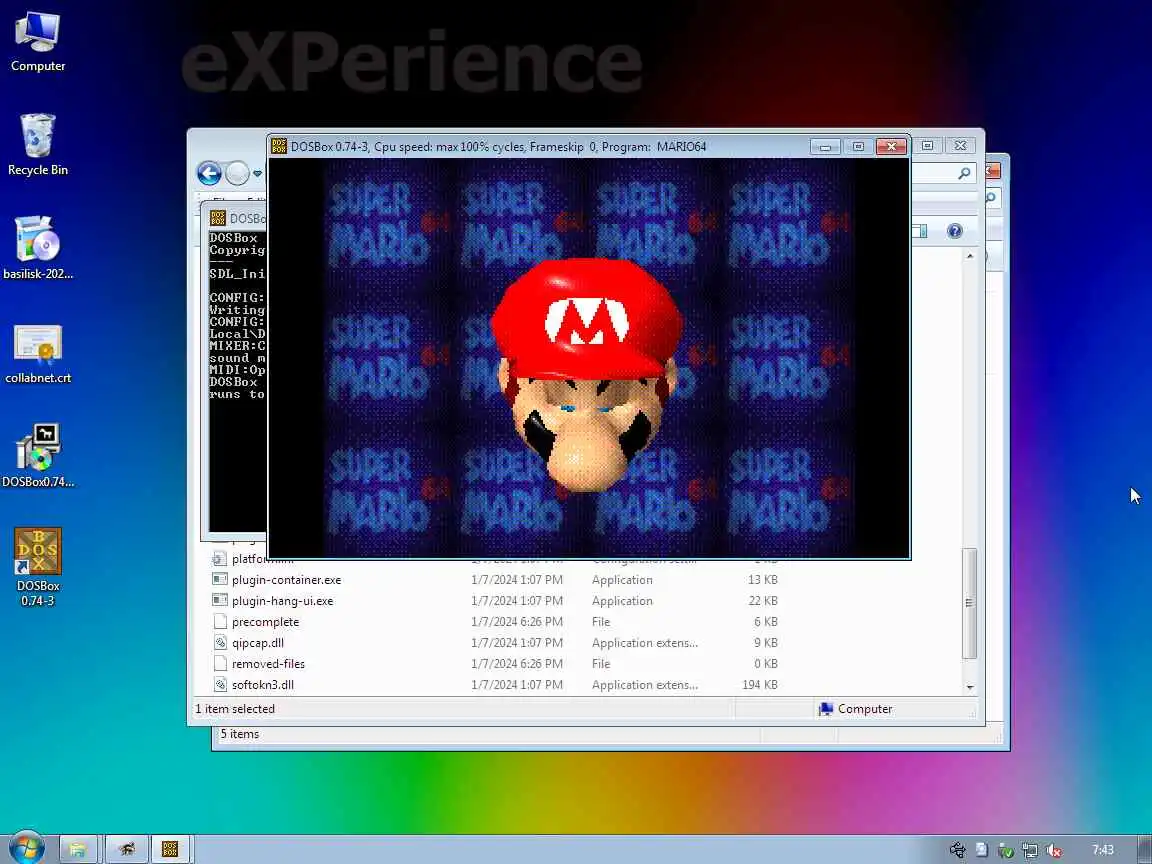Open Windows Explorer from taskbar
Viewport: 1152px width, 864px height.
(x=77, y=849)
